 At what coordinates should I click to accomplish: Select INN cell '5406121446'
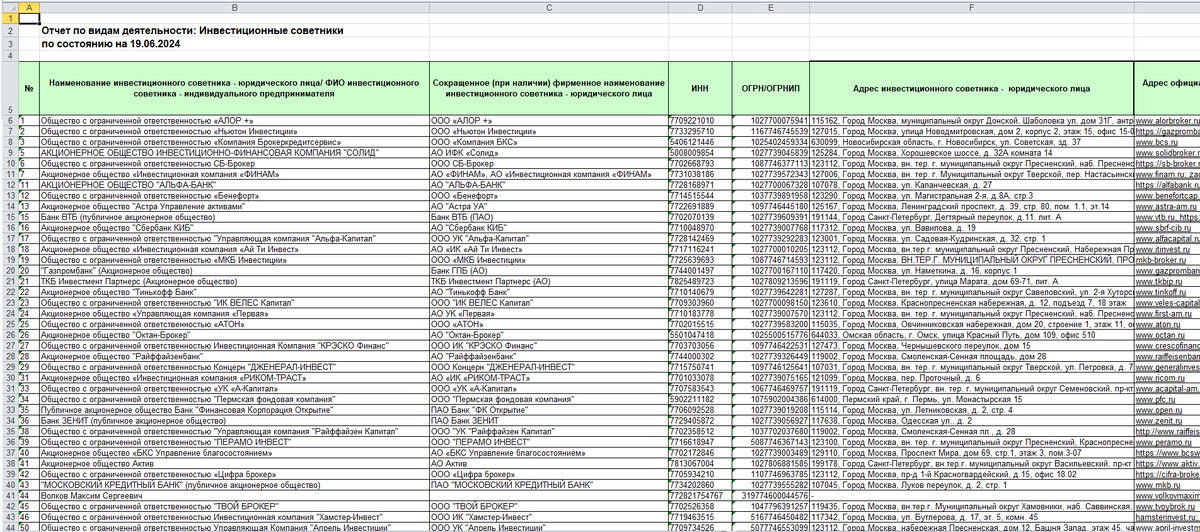click(701, 141)
